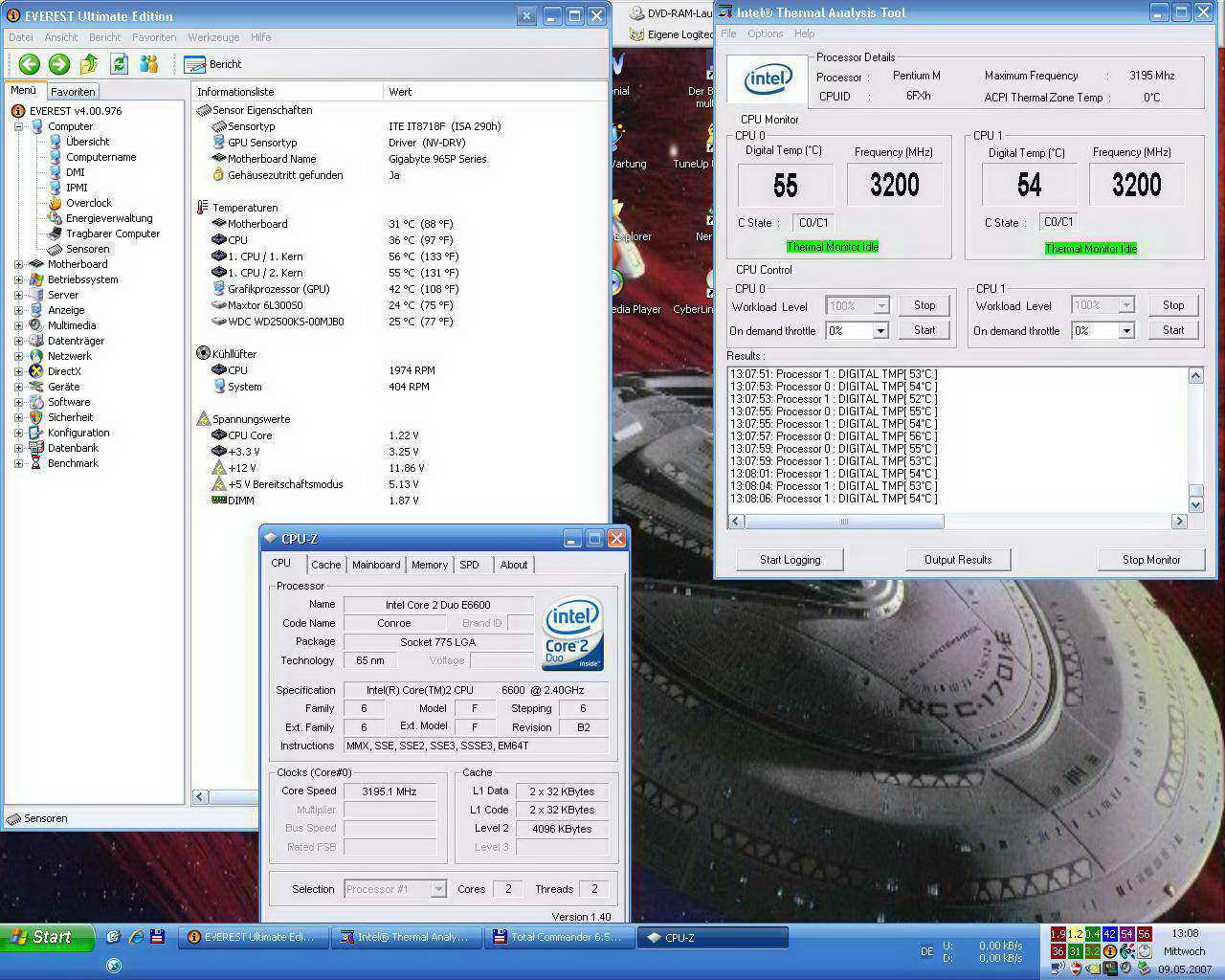Open the CPU 0 Workload Level dropdown
Screen dimensions: 1225x980
click(880, 305)
